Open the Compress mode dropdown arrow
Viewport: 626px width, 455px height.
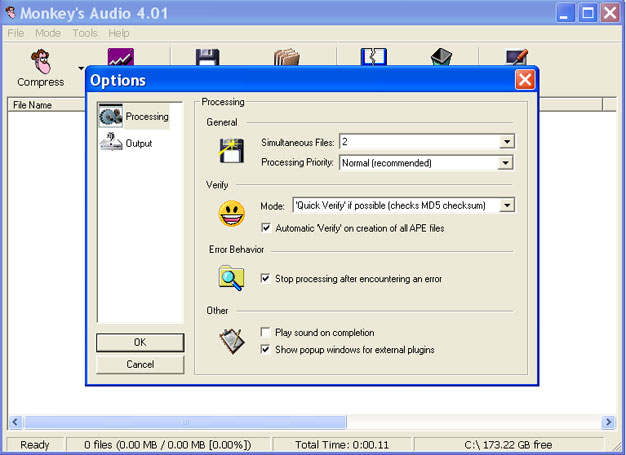(x=81, y=68)
